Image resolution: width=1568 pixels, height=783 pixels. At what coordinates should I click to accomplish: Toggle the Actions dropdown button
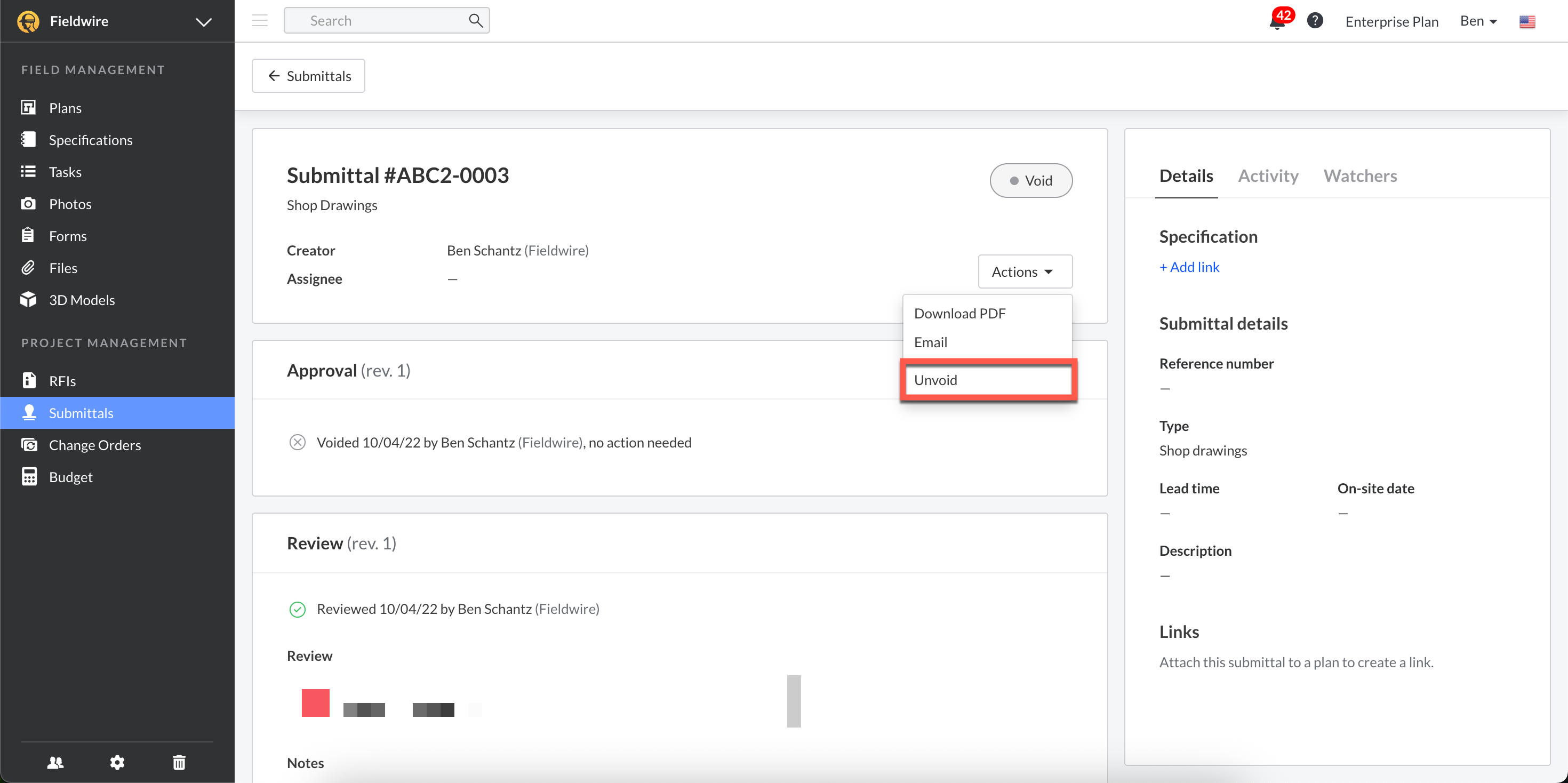(x=1025, y=271)
